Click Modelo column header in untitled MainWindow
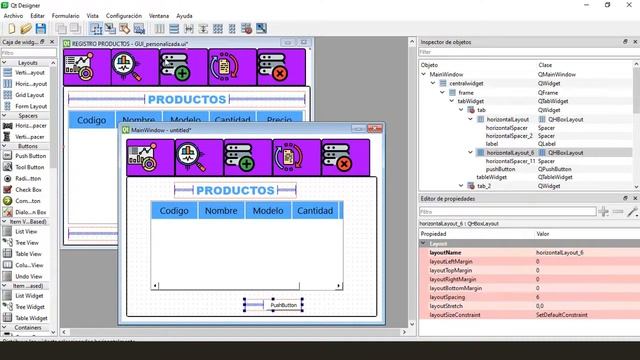This screenshot has height=360, width=640. point(268,211)
